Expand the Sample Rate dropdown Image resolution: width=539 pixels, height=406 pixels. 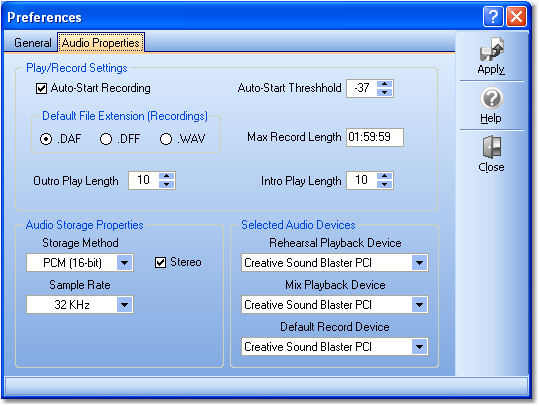124,305
